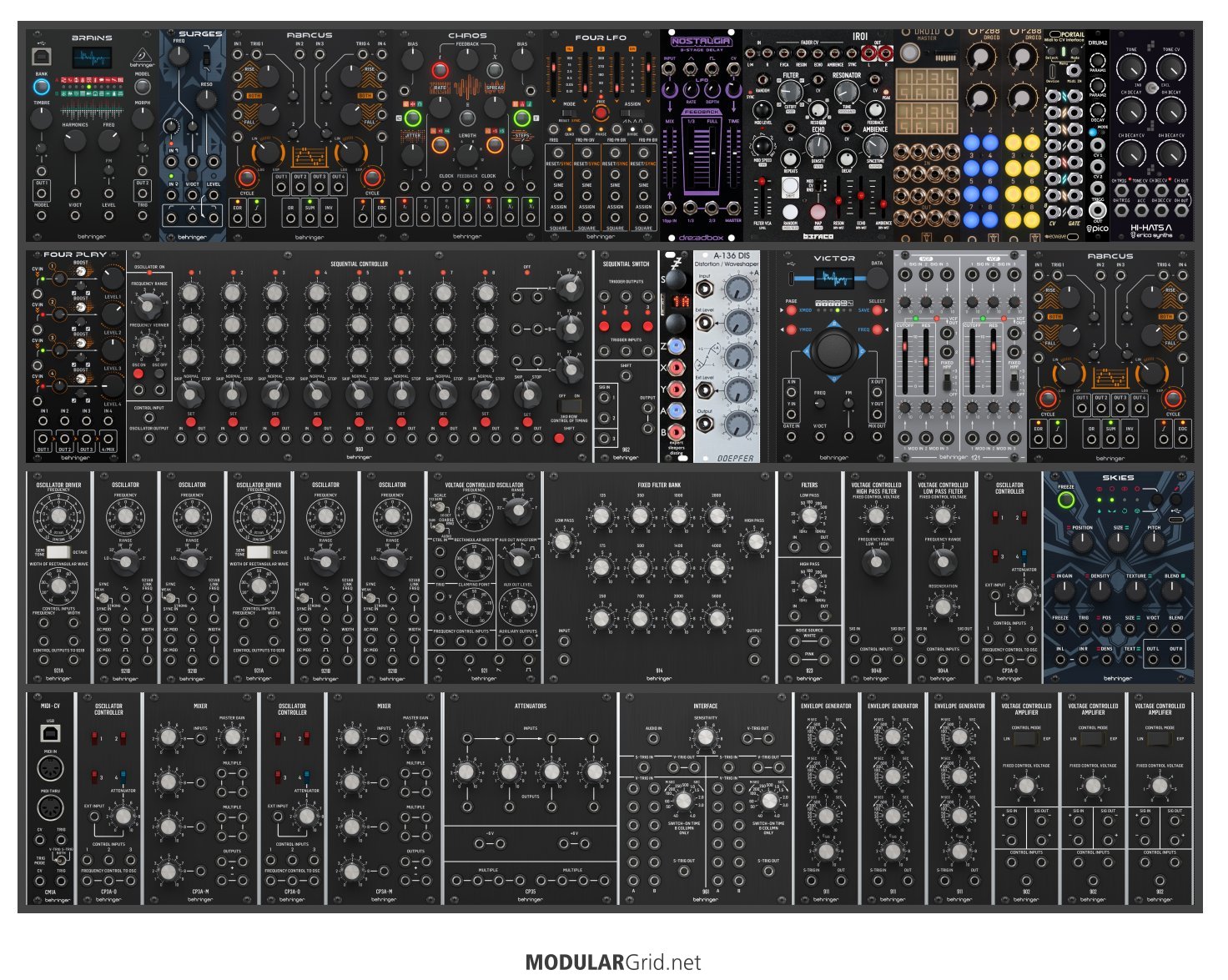Click the Cutoff knob on IROI's Filter section

tap(791, 93)
